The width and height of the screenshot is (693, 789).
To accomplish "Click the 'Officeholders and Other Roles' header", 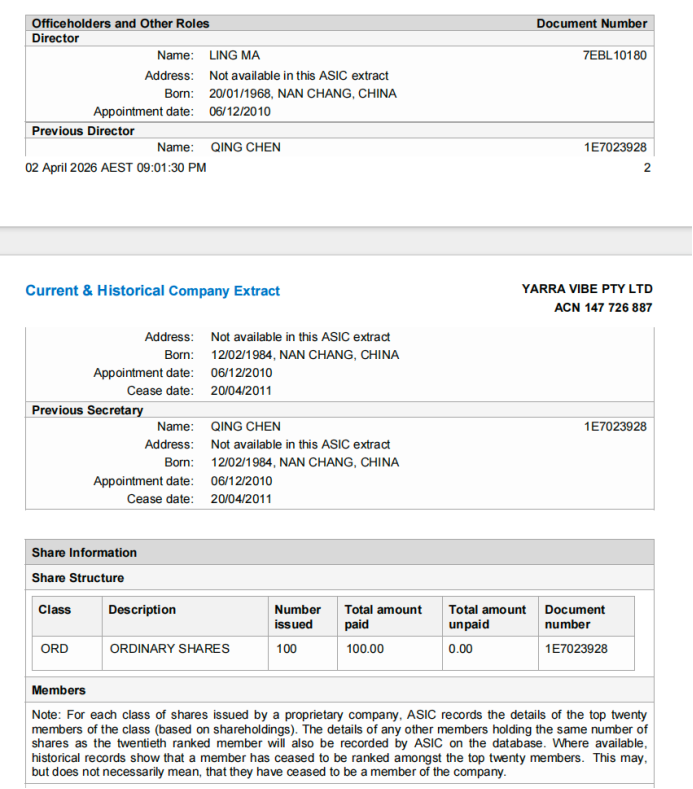I will click(x=120, y=23).
